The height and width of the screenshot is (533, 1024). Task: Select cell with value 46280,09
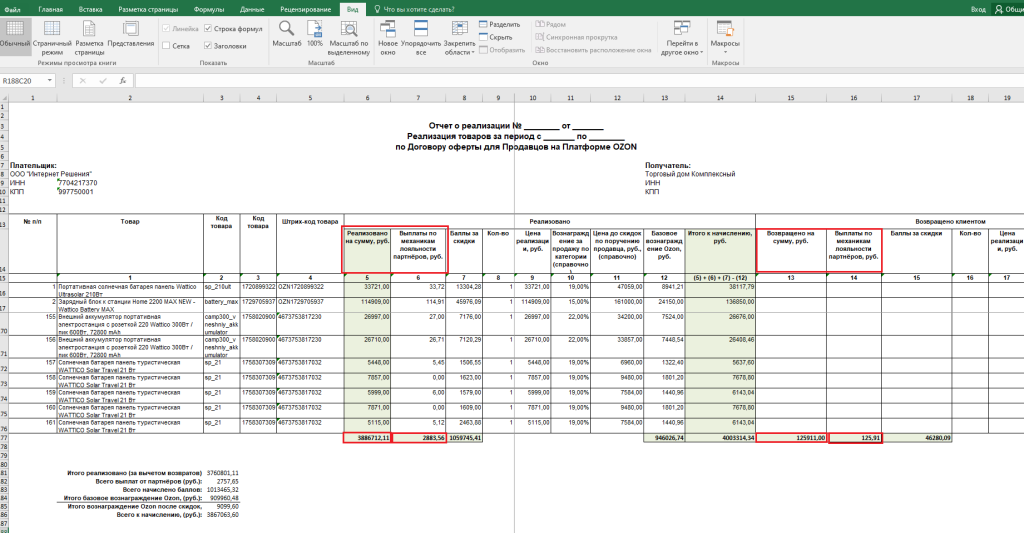pos(916,438)
